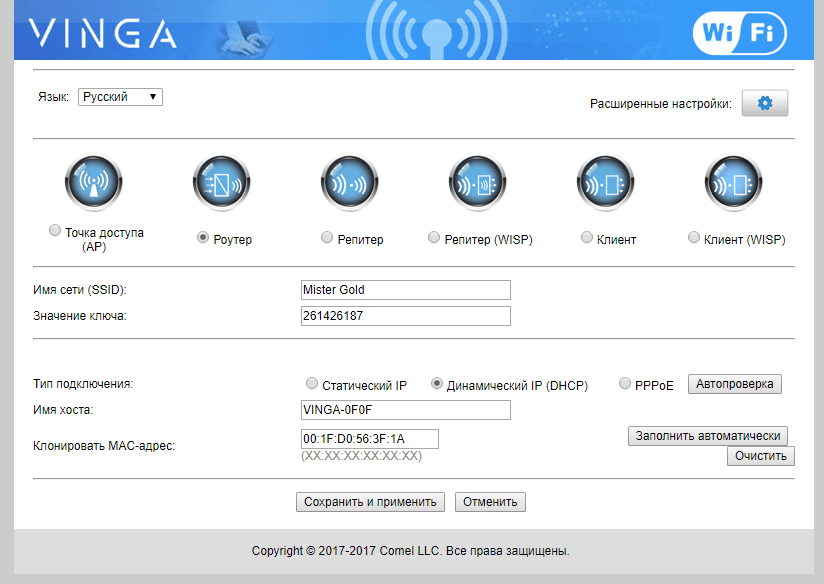Click the Wi-Fi logo badge
This screenshot has height=584, width=824.
coord(739,32)
